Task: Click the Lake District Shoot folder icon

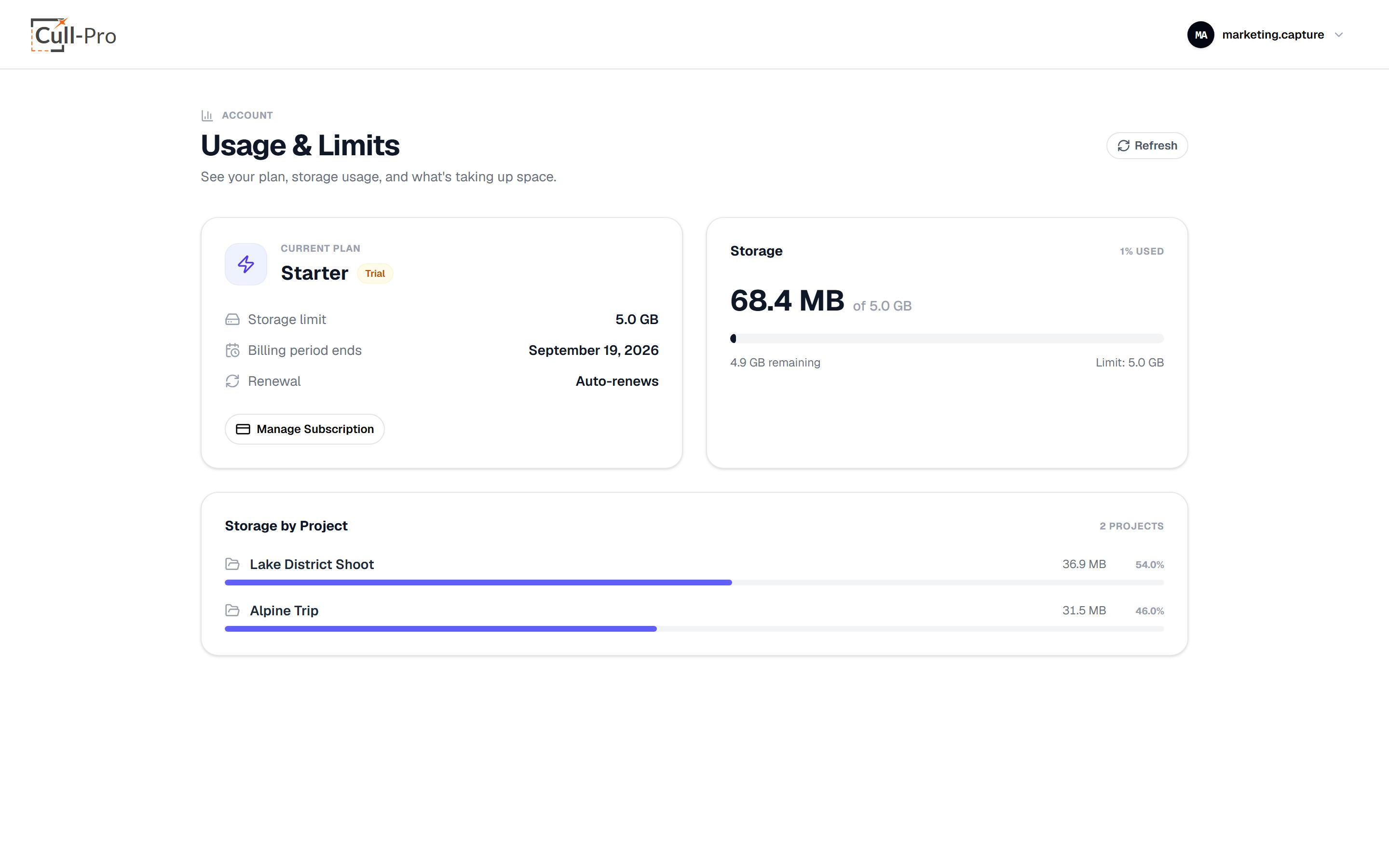Action: click(x=232, y=564)
